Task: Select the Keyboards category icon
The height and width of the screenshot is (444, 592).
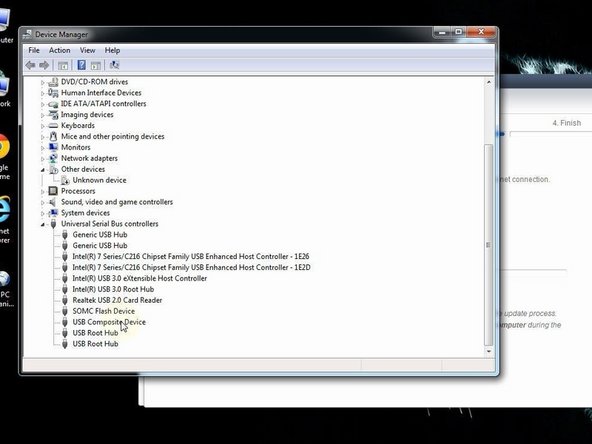Action: coord(53,126)
